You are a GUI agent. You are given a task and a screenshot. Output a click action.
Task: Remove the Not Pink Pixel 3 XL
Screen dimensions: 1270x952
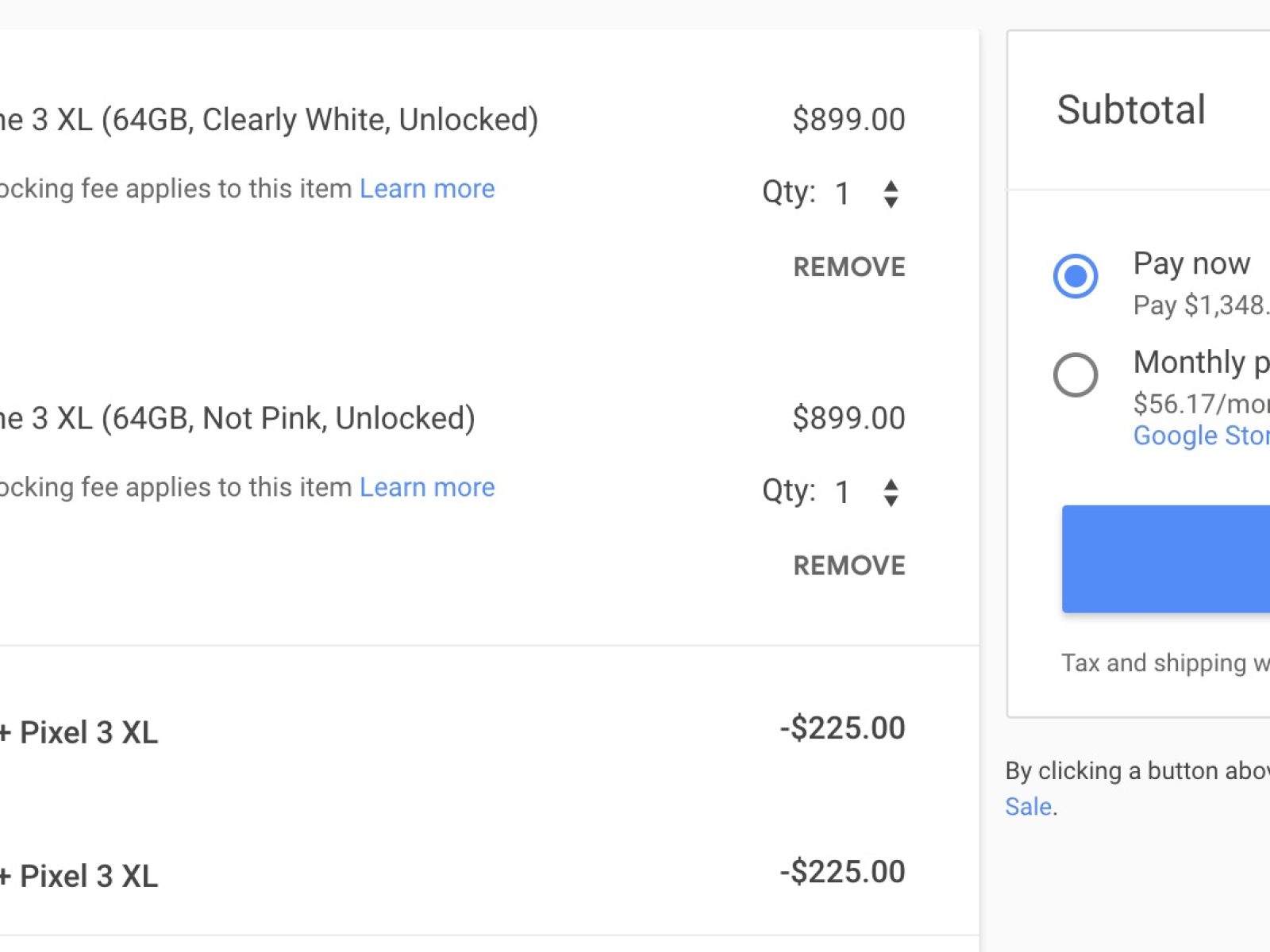tap(849, 566)
